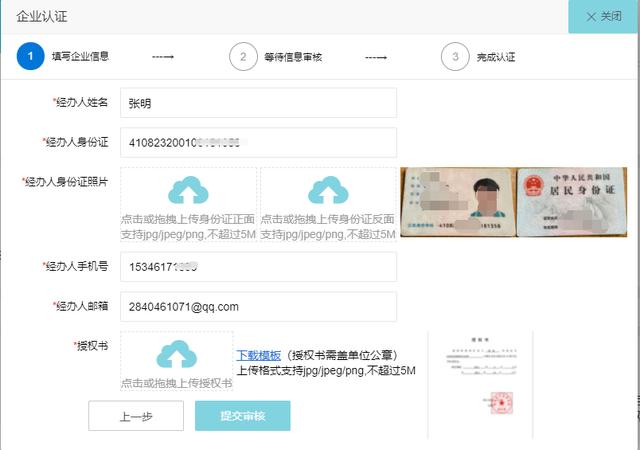The image size is (640, 450).
Task: Click the 经办人邮箱 email field
Action: click(x=257, y=307)
